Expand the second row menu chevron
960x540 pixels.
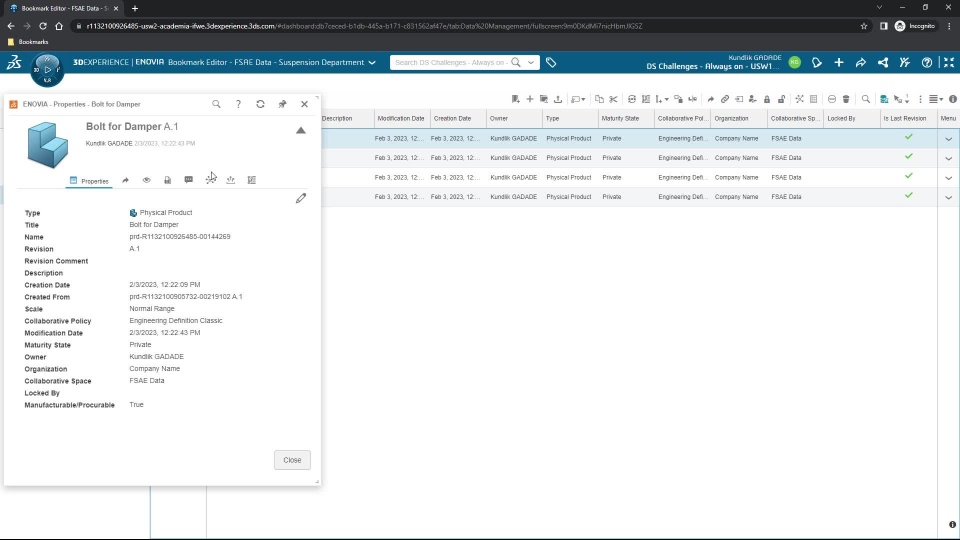click(x=948, y=159)
